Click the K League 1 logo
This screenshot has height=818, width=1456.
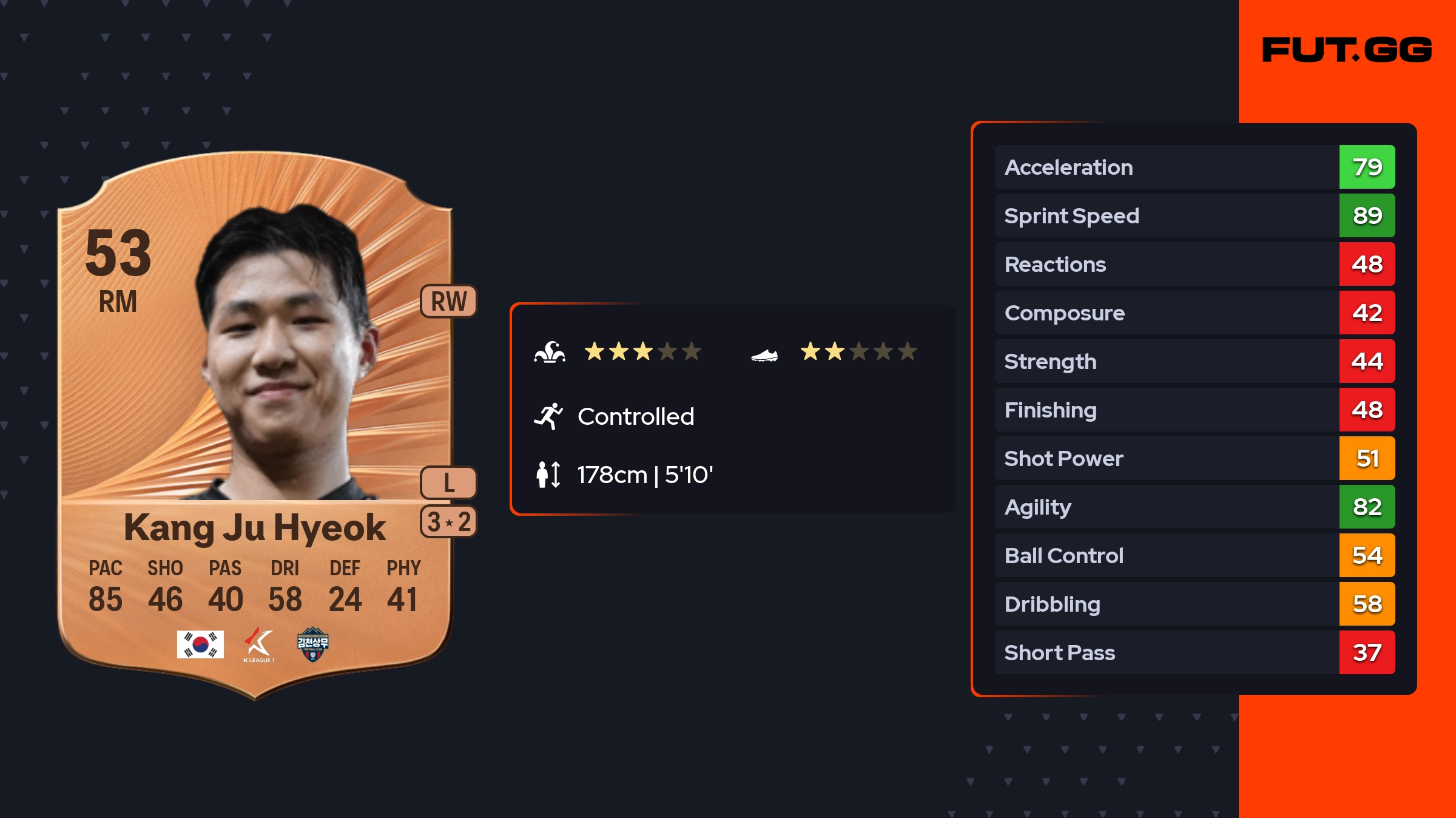[258, 644]
